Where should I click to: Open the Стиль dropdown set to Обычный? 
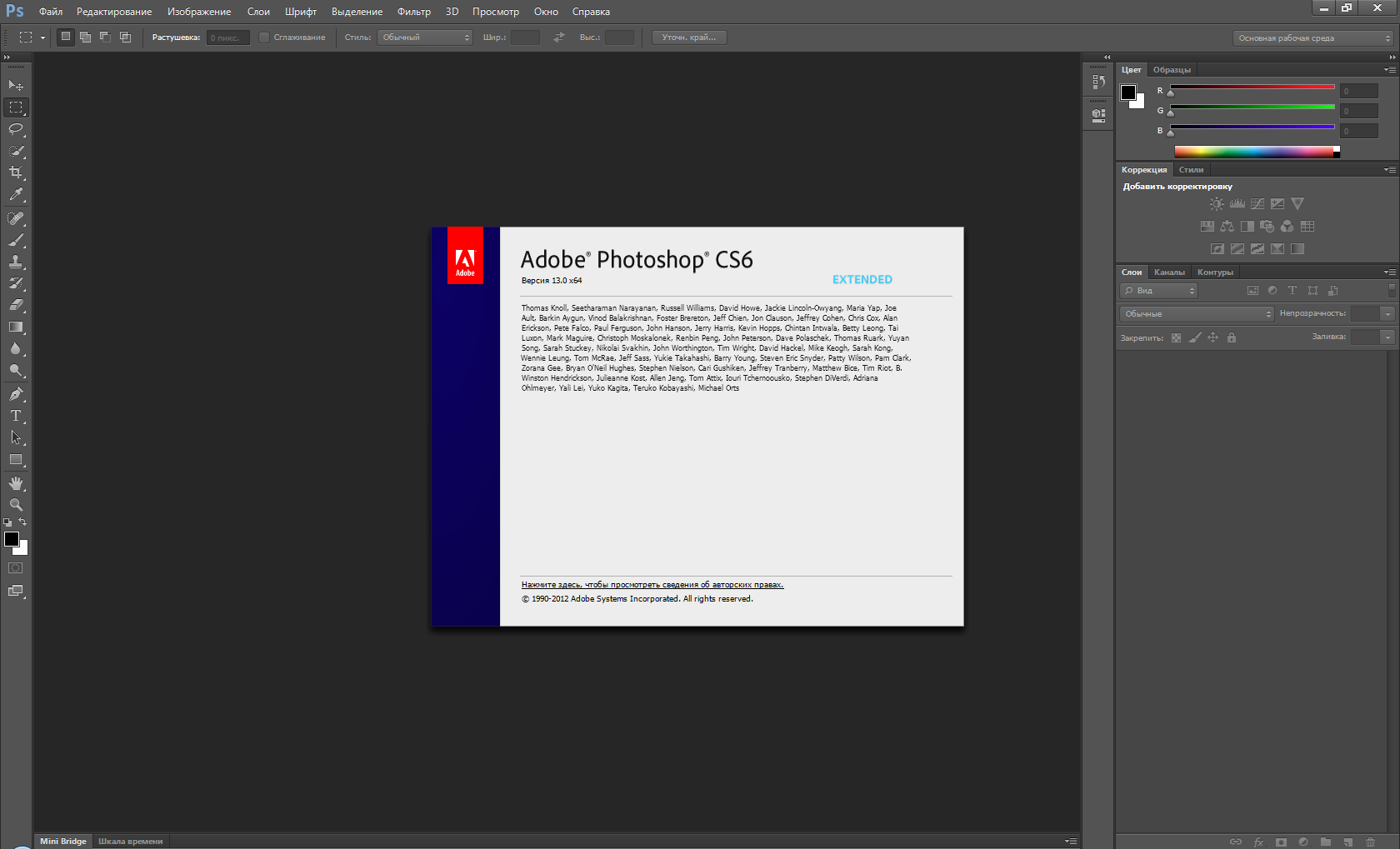tap(425, 37)
